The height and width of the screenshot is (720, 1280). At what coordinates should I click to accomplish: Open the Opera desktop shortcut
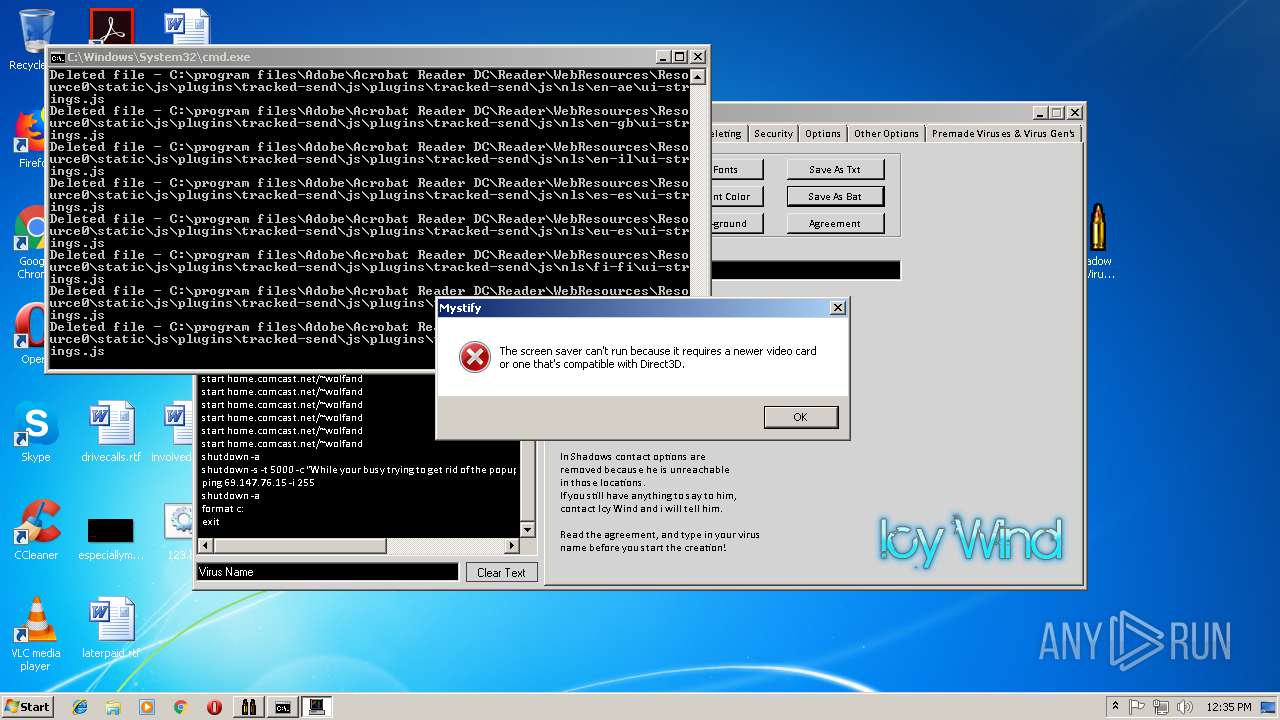(x=30, y=335)
